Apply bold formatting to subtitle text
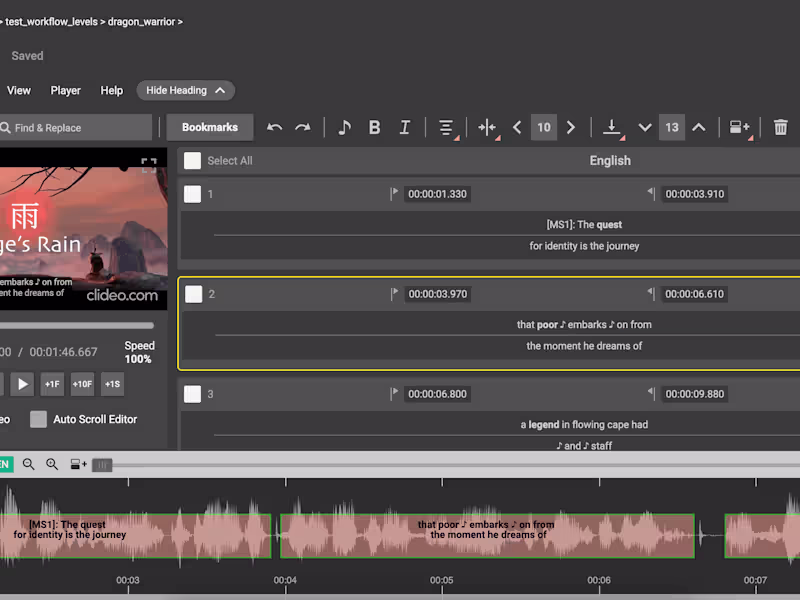800x600 pixels. click(374, 127)
